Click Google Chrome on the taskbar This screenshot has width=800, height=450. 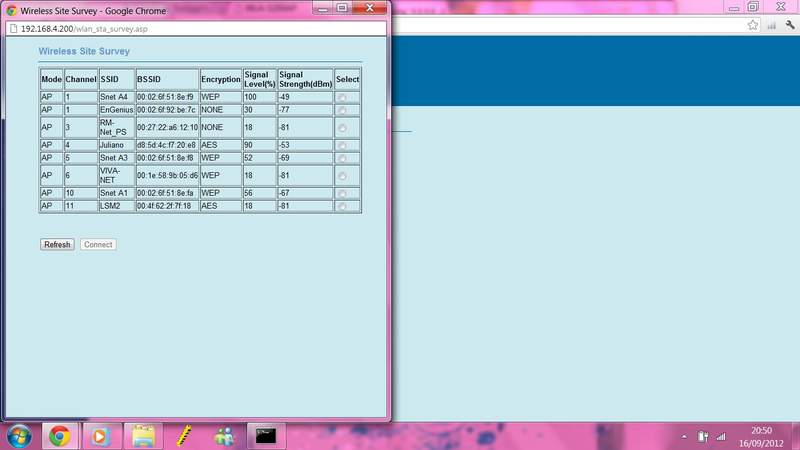[60, 436]
